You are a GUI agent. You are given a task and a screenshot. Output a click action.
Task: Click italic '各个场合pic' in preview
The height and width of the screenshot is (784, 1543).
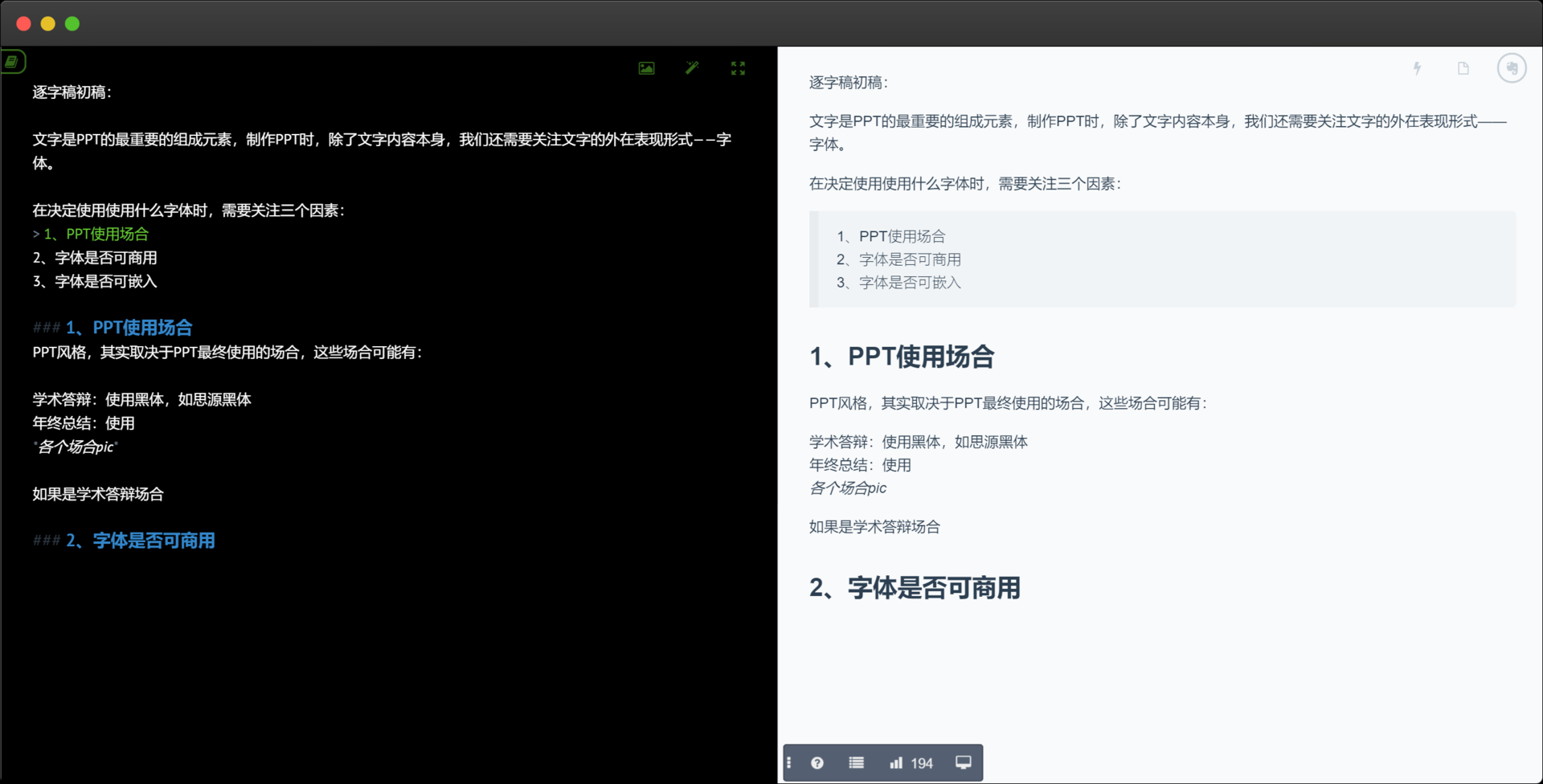pyautogui.click(x=848, y=488)
